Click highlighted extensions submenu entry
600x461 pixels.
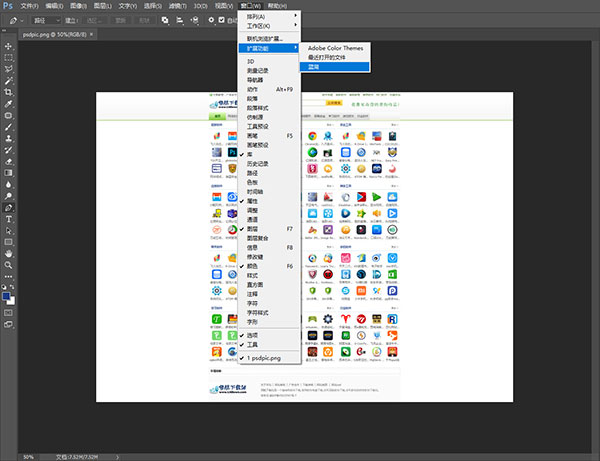click(x=335, y=67)
